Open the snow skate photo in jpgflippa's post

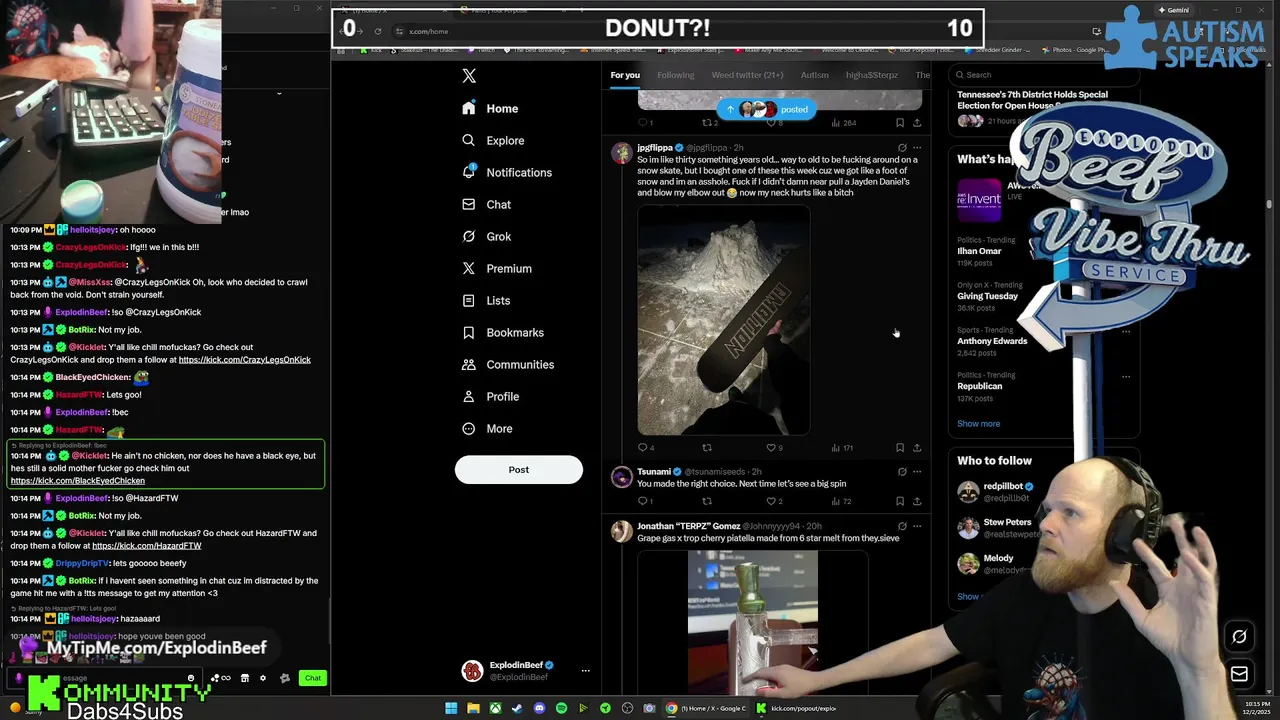[x=723, y=320]
